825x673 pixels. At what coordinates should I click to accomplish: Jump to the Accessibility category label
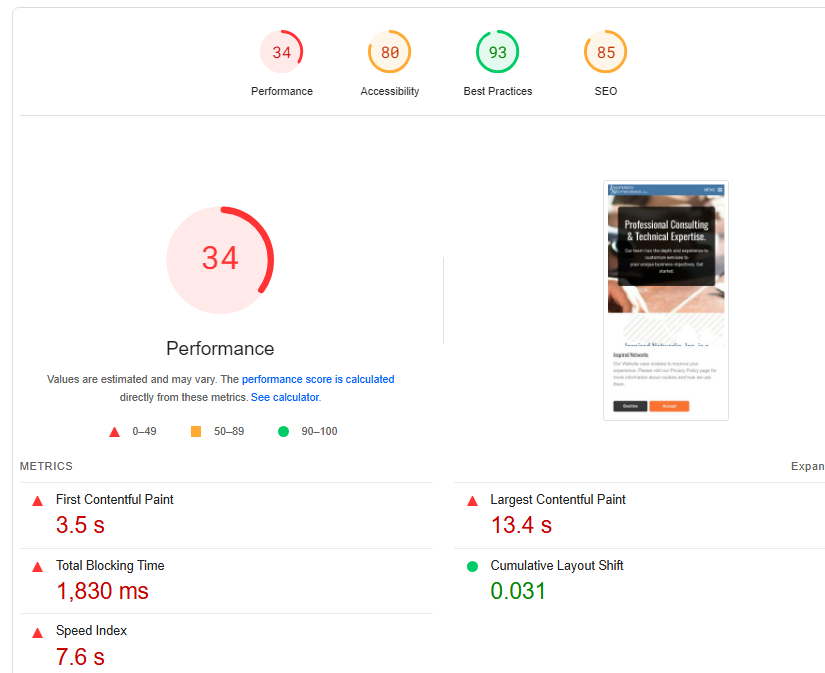tap(389, 91)
